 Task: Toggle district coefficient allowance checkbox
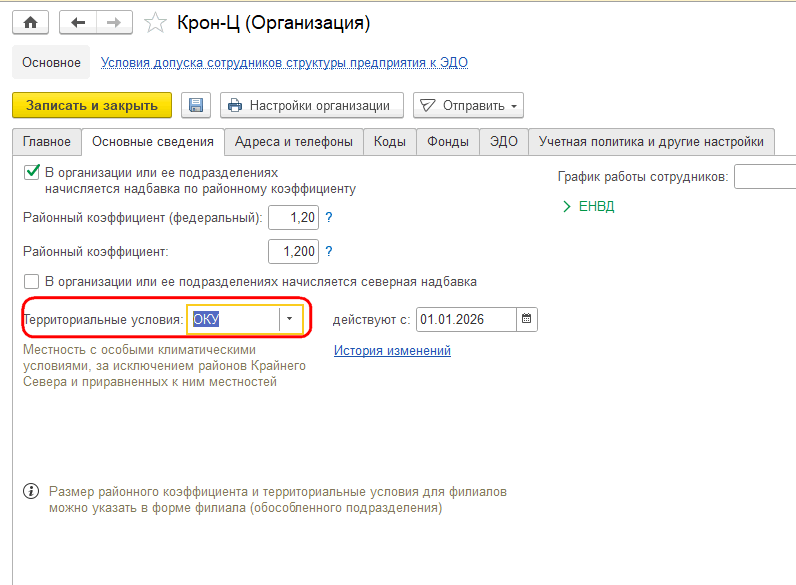pos(31,172)
